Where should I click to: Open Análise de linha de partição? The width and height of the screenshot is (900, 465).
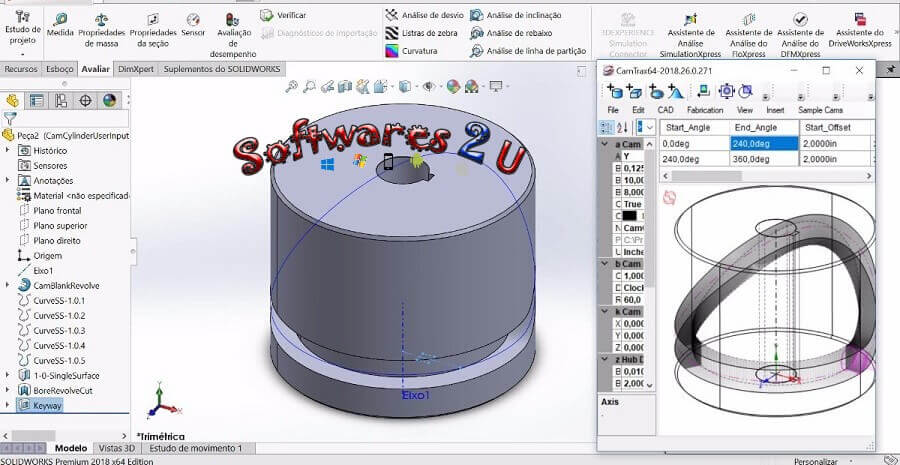pos(528,51)
